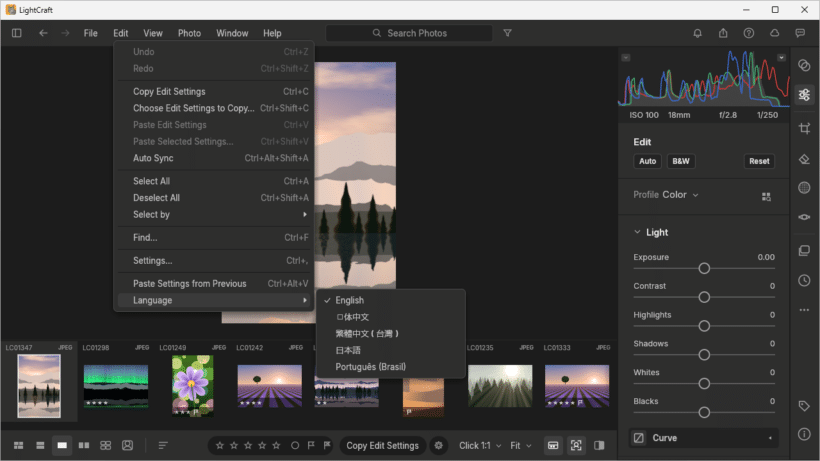This screenshot has width=820, height=461.
Task: Open cloud sync status icon
Action: (775, 33)
